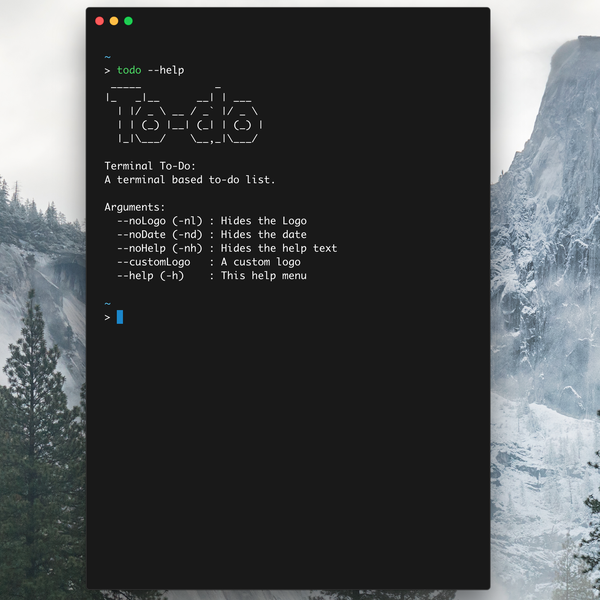Click the To-Do ASCII art logo
This screenshot has width=600, height=600.
pos(184,116)
